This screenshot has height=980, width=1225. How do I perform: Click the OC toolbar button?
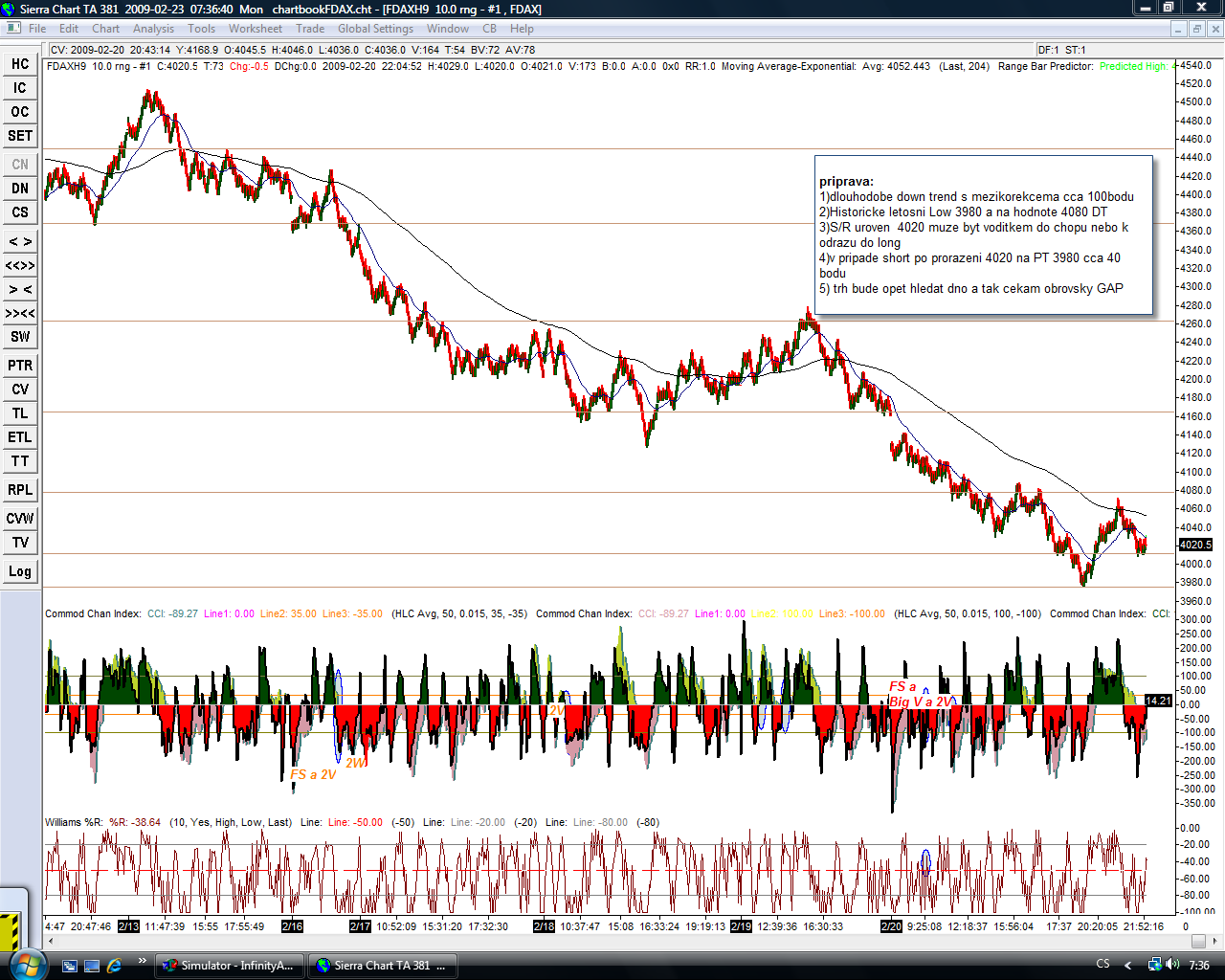click(x=20, y=112)
